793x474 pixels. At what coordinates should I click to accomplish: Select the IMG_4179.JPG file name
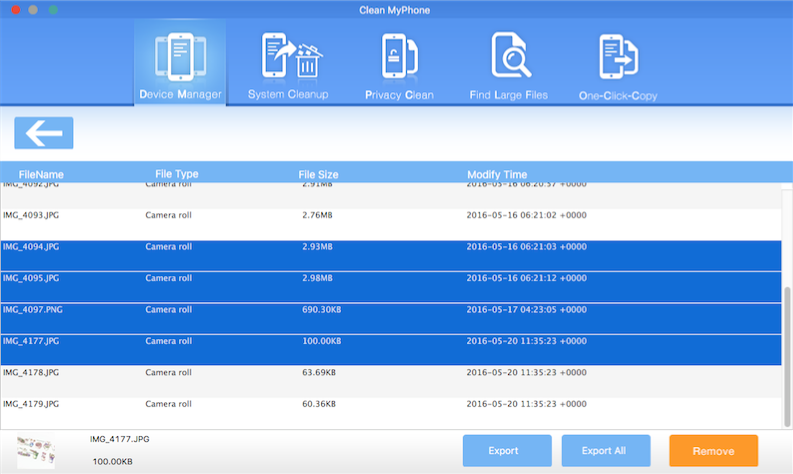coord(31,404)
